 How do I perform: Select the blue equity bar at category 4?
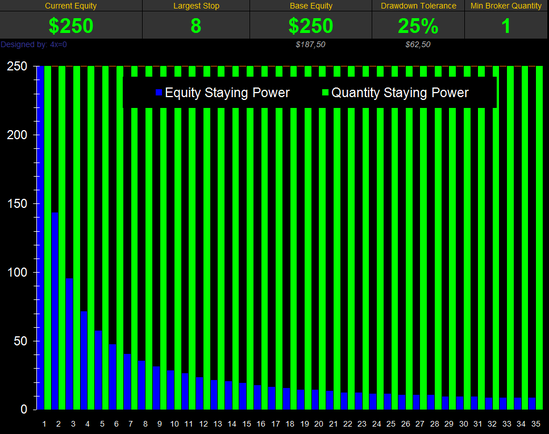[x=84, y=360]
